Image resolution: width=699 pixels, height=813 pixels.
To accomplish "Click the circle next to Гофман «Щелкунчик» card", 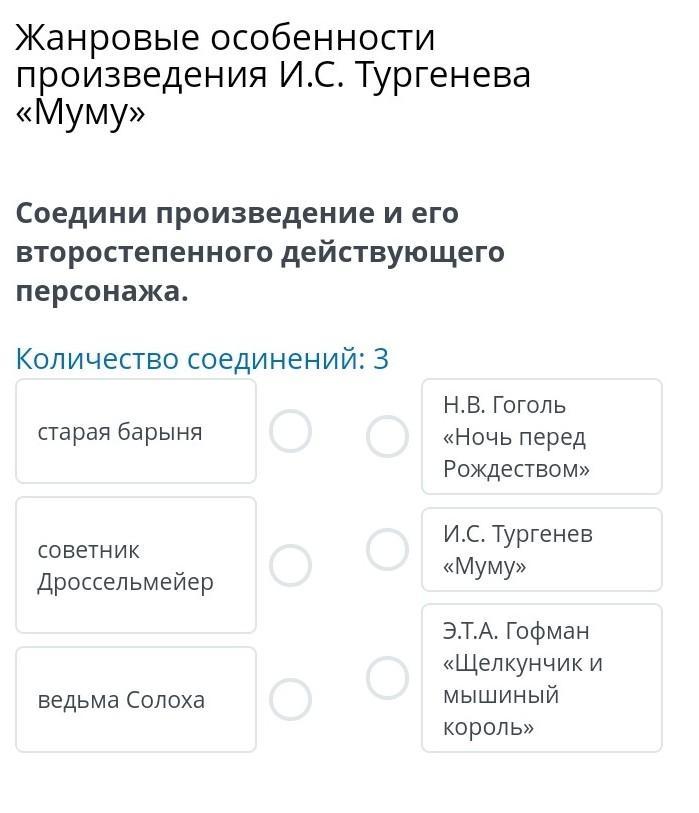I will [x=387, y=677].
